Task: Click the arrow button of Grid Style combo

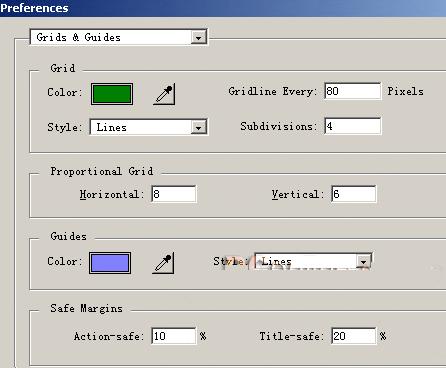Action: [199, 127]
